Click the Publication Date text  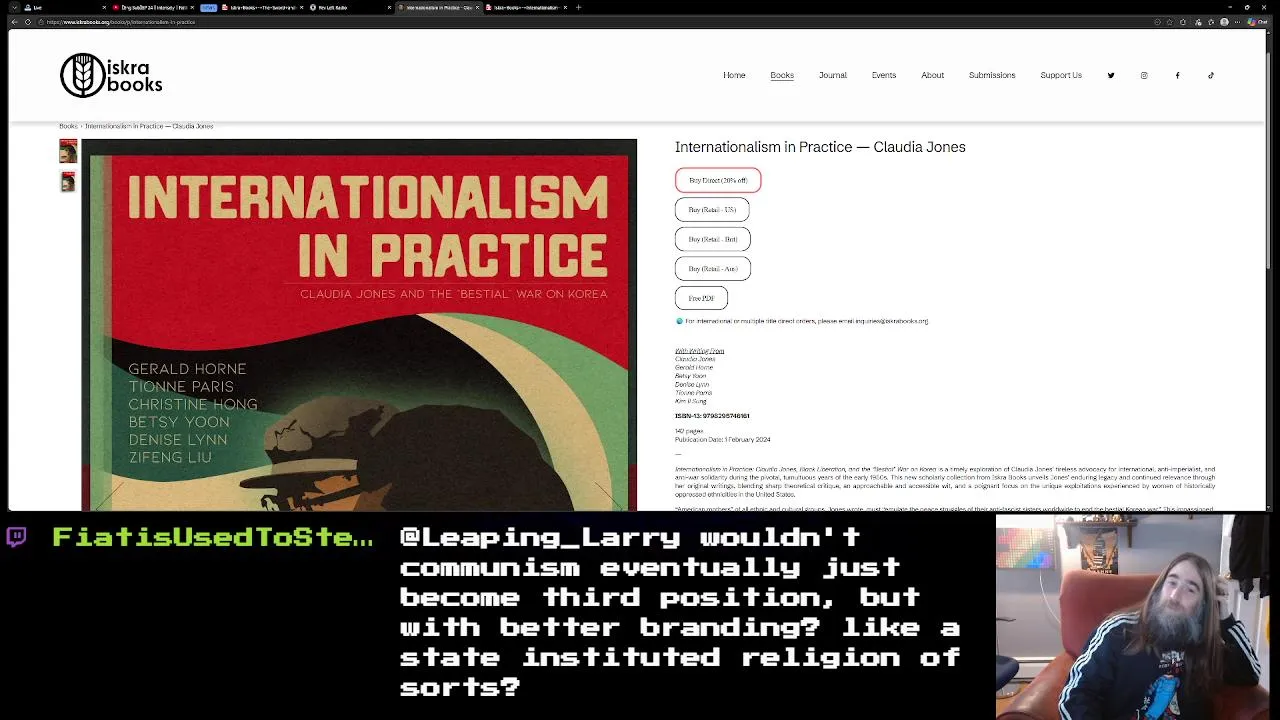723,440
